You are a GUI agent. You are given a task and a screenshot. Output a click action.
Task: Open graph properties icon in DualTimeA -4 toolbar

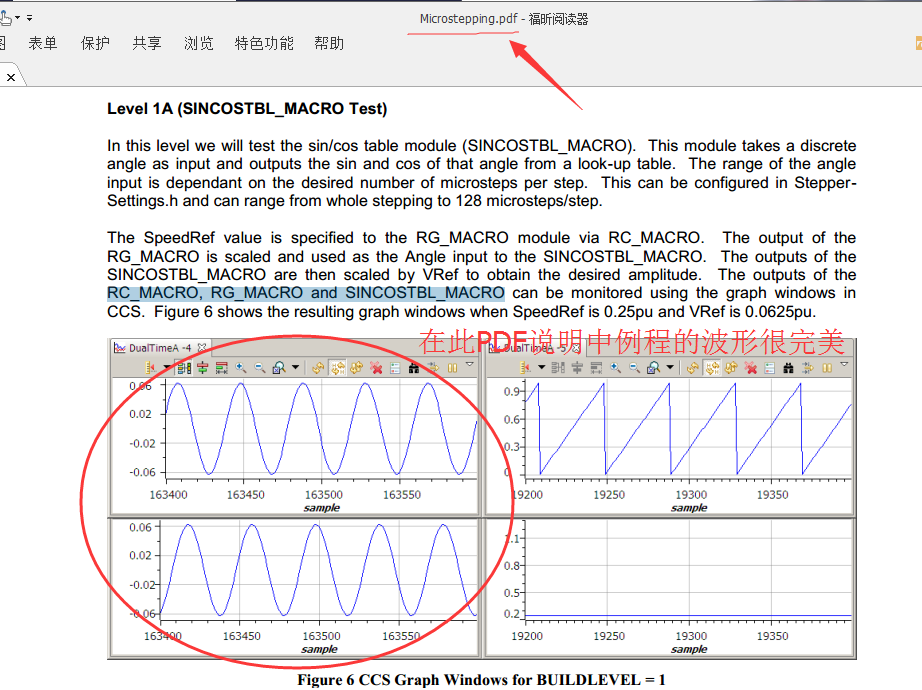tap(395, 368)
